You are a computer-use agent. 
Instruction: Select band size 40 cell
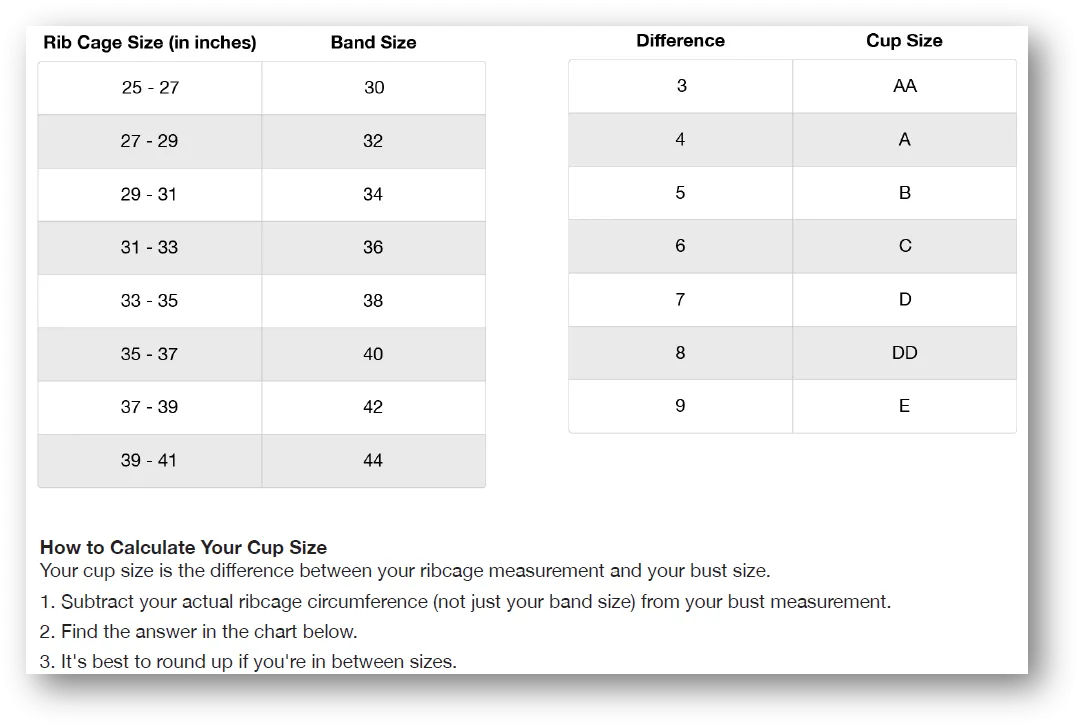tap(373, 354)
